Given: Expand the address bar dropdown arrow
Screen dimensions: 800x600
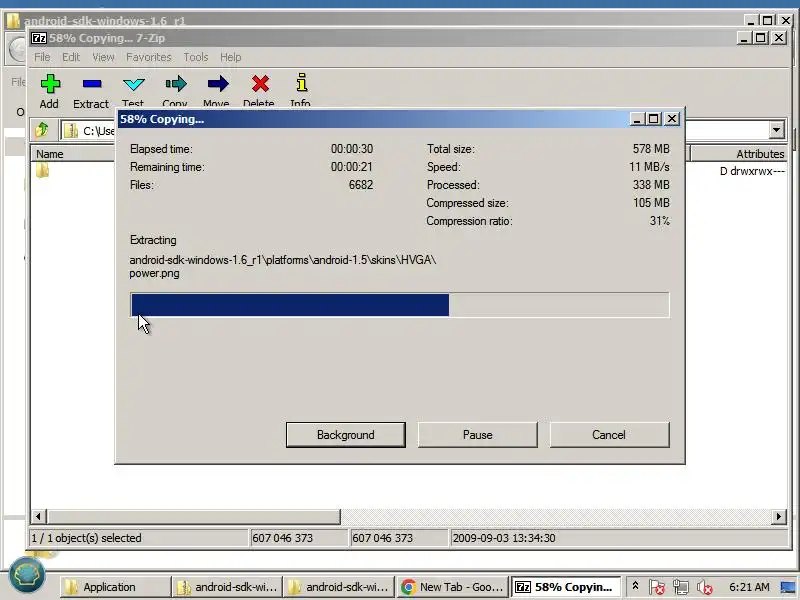Looking at the screenshot, I should 777,130.
